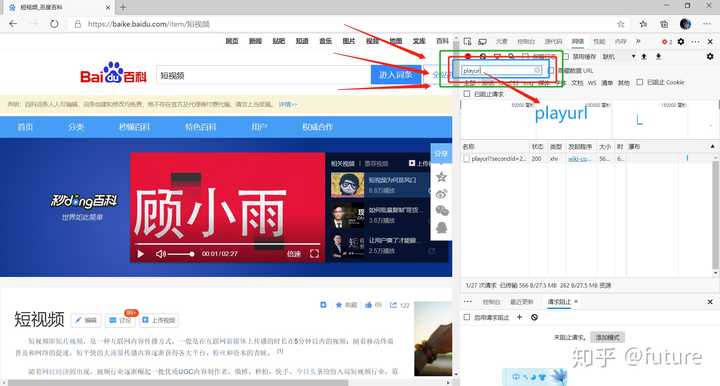The width and height of the screenshot is (720, 386).
Task: Click the video progress bar
Action: click(x=227, y=244)
